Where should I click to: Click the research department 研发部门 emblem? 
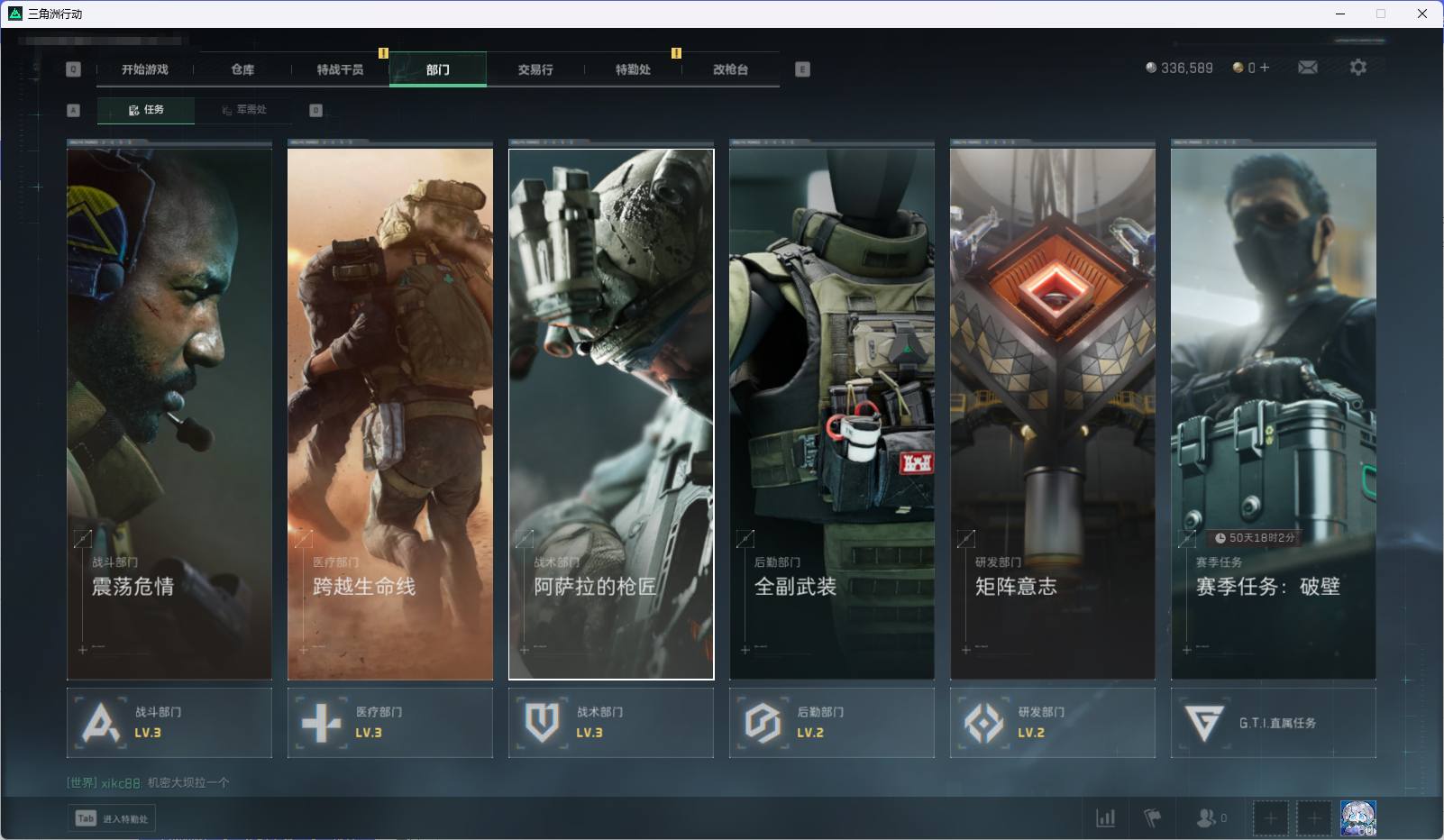[983, 723]
